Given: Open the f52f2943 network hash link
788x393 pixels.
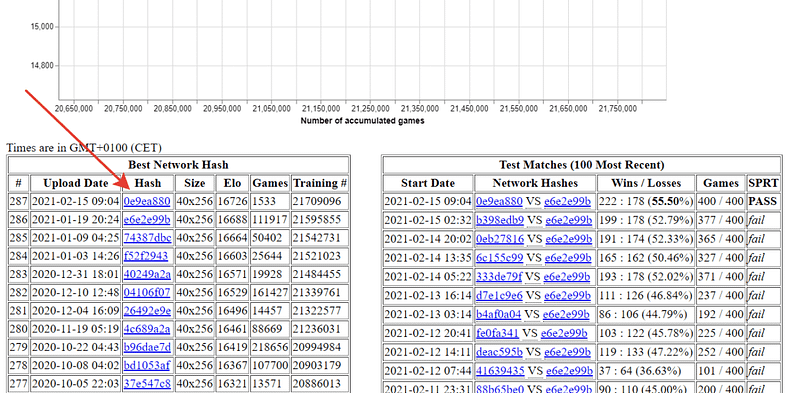Looking at the screenshot, I should pos(146,256).
